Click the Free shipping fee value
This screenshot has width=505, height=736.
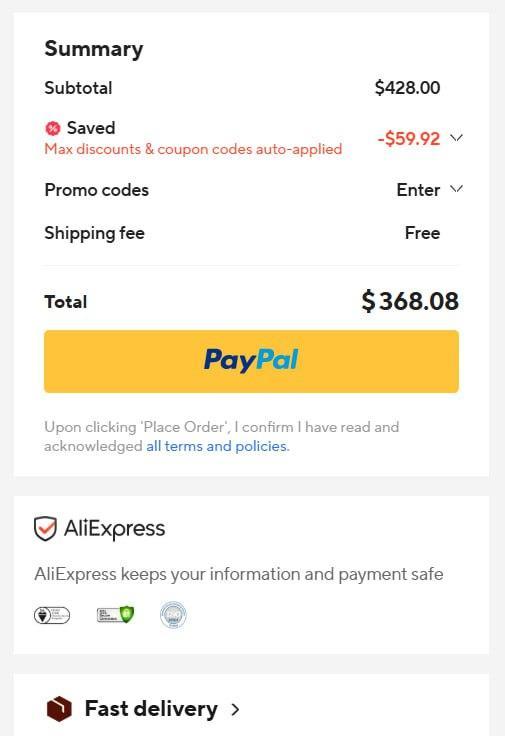[x=422, y=233]
